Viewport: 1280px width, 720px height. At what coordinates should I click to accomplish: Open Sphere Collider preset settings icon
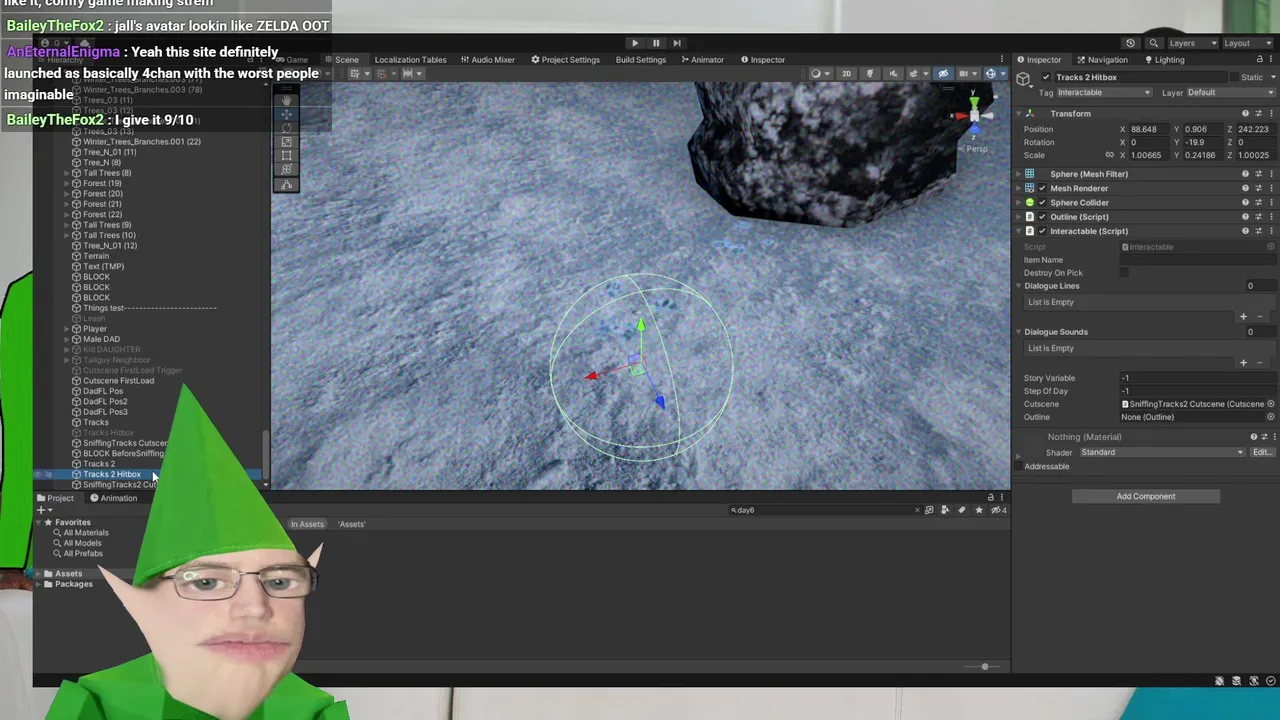point(1258,203)
